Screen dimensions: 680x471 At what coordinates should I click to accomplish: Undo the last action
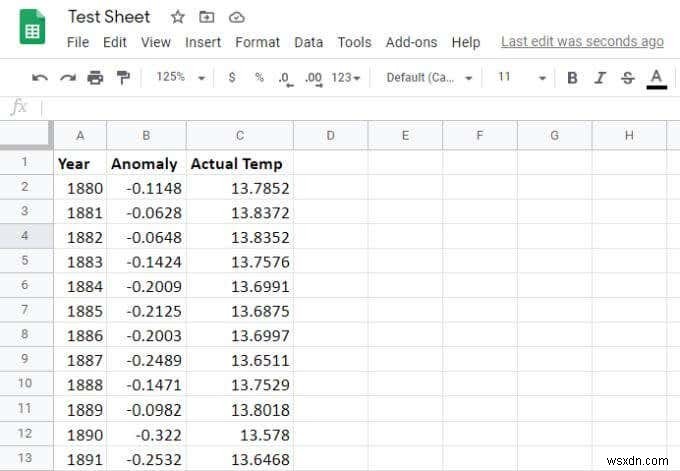tap(40, 78)
